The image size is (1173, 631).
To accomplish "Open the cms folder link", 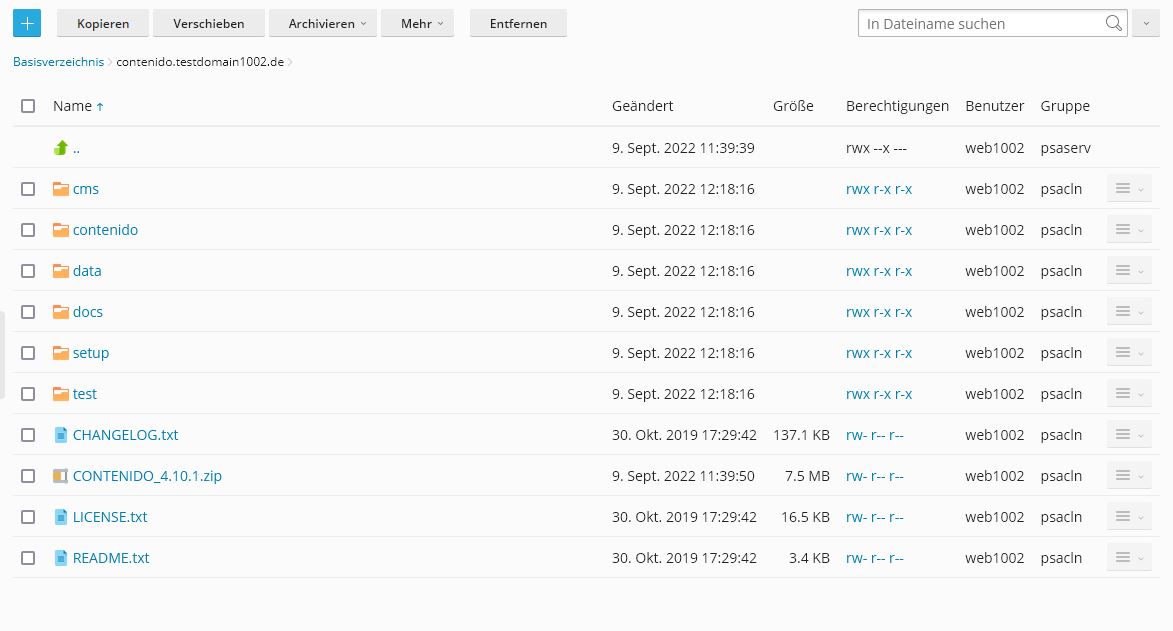I will tap(86, 189).
